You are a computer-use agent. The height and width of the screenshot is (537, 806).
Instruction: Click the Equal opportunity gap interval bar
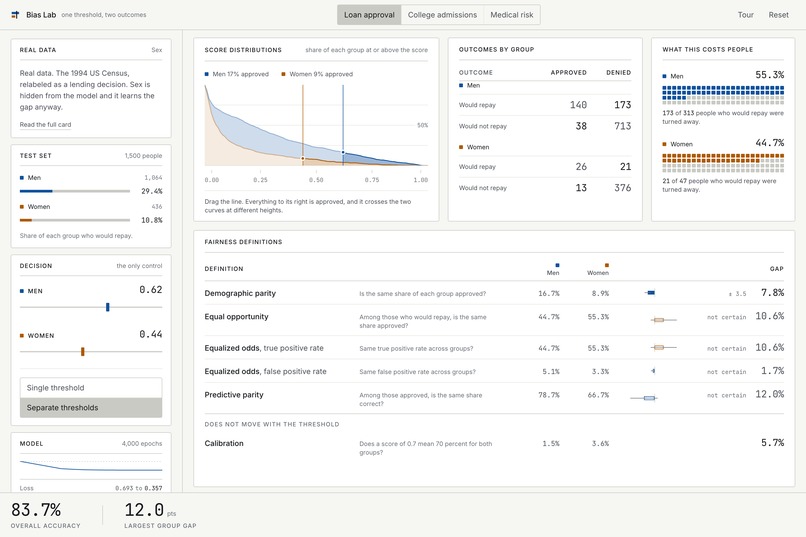click(663, 320)
